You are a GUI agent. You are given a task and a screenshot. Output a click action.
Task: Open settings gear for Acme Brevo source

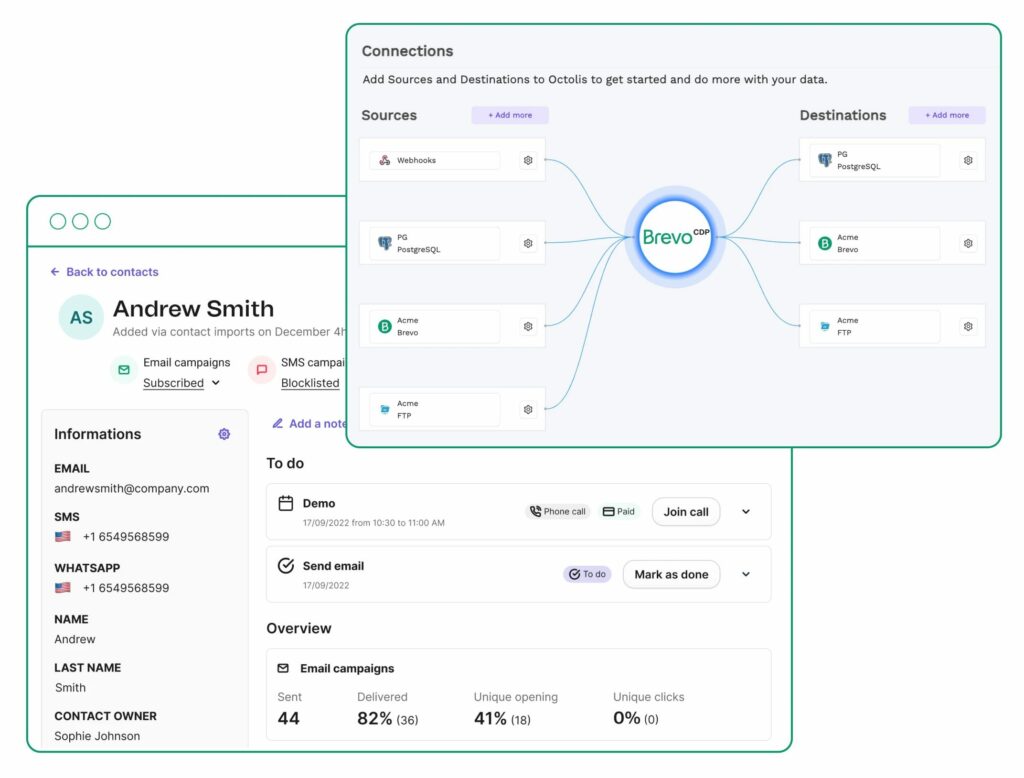528,326
